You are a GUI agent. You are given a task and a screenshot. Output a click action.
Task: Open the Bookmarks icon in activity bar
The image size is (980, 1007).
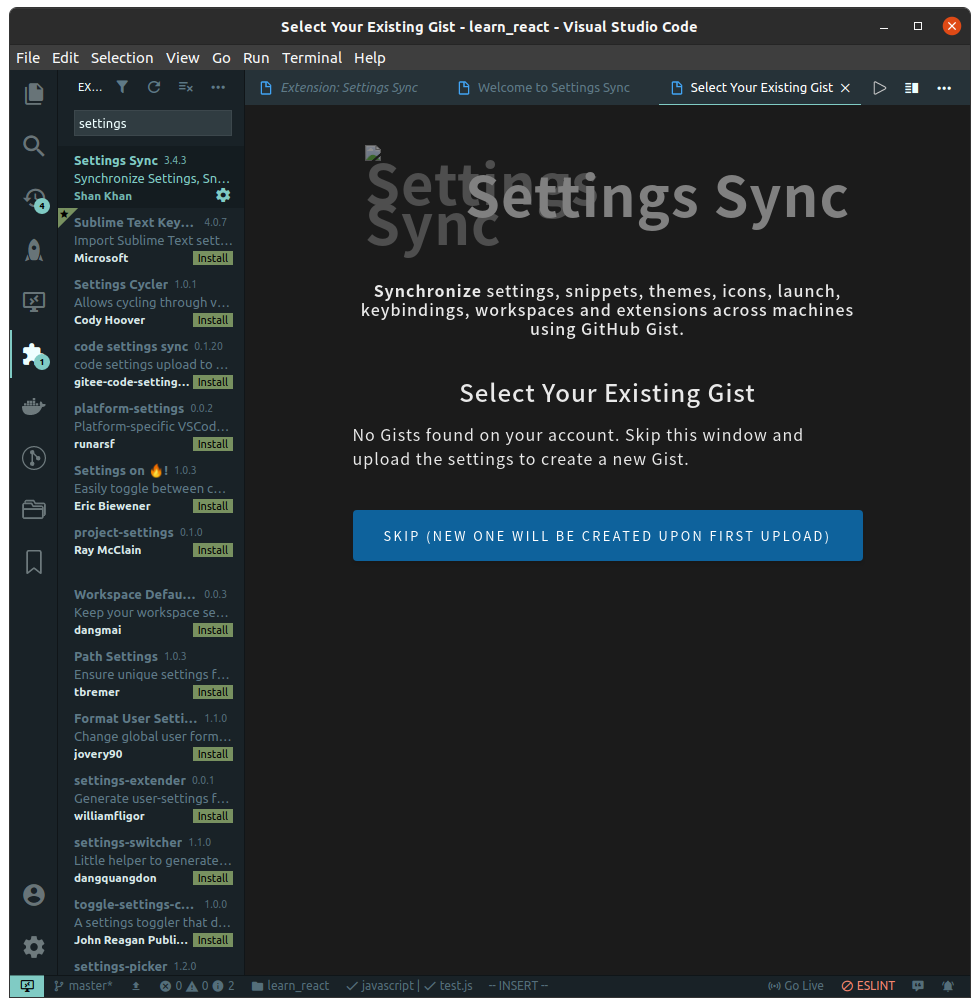33,562
